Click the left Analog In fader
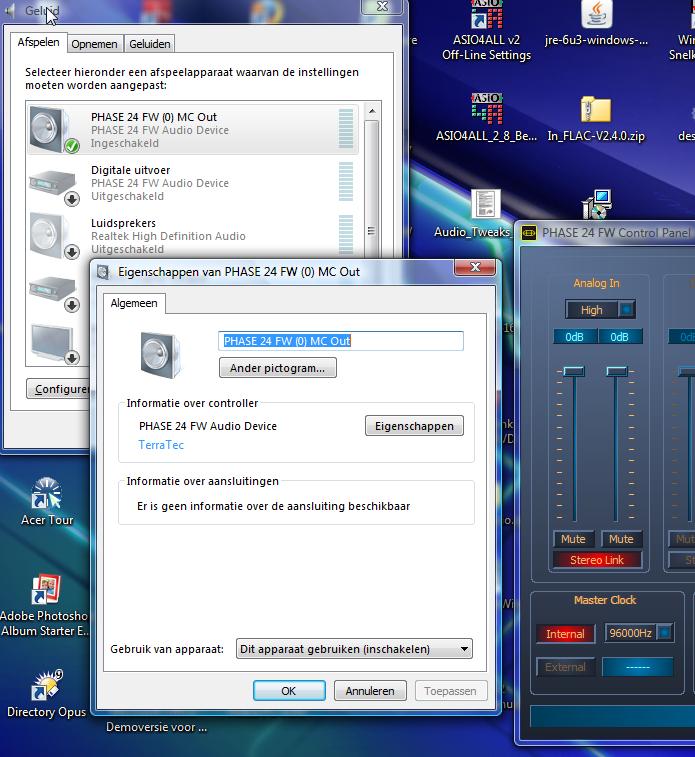 tap(574, 371)
